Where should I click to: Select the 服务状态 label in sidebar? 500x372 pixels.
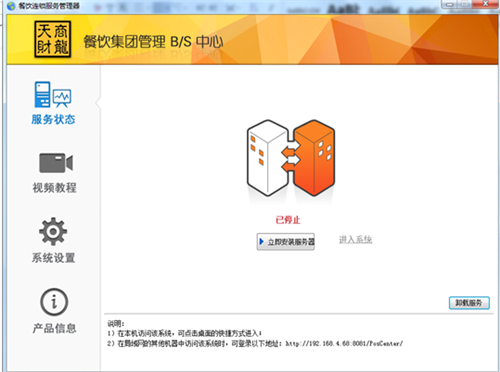click(x=53, y=119)
